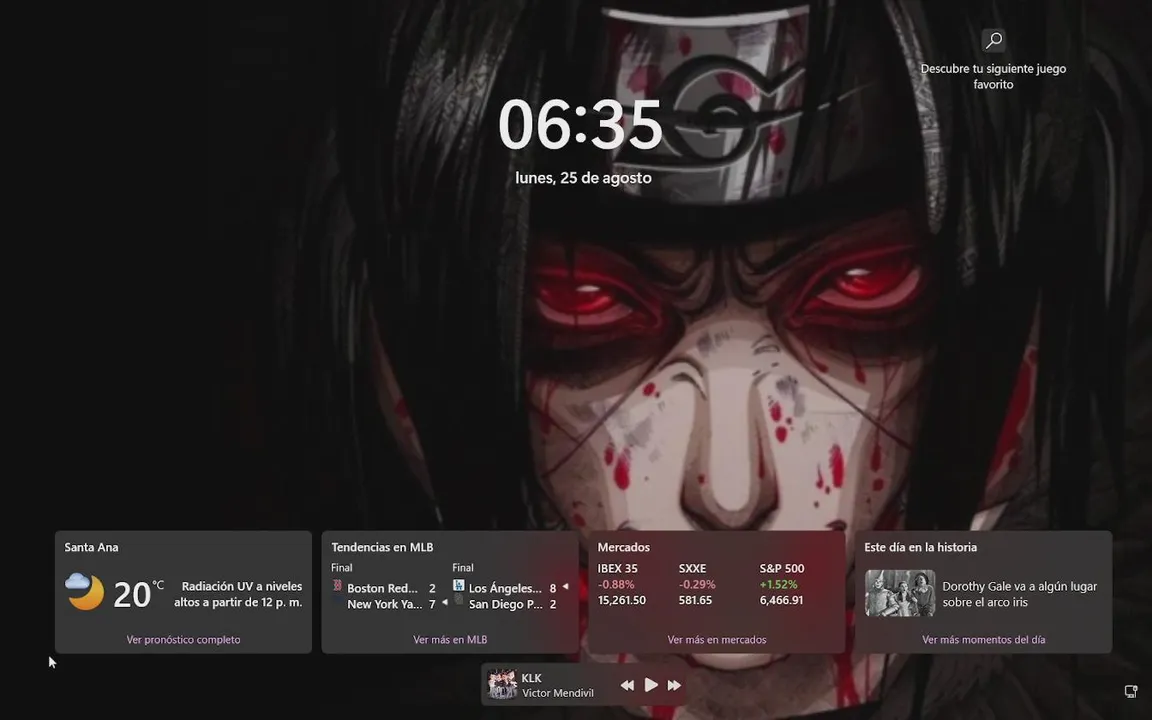Click the 15,261.50 index value
The width and height of the screenshot is (1152, 720).
pyautogui.click(x=622, y=600)
